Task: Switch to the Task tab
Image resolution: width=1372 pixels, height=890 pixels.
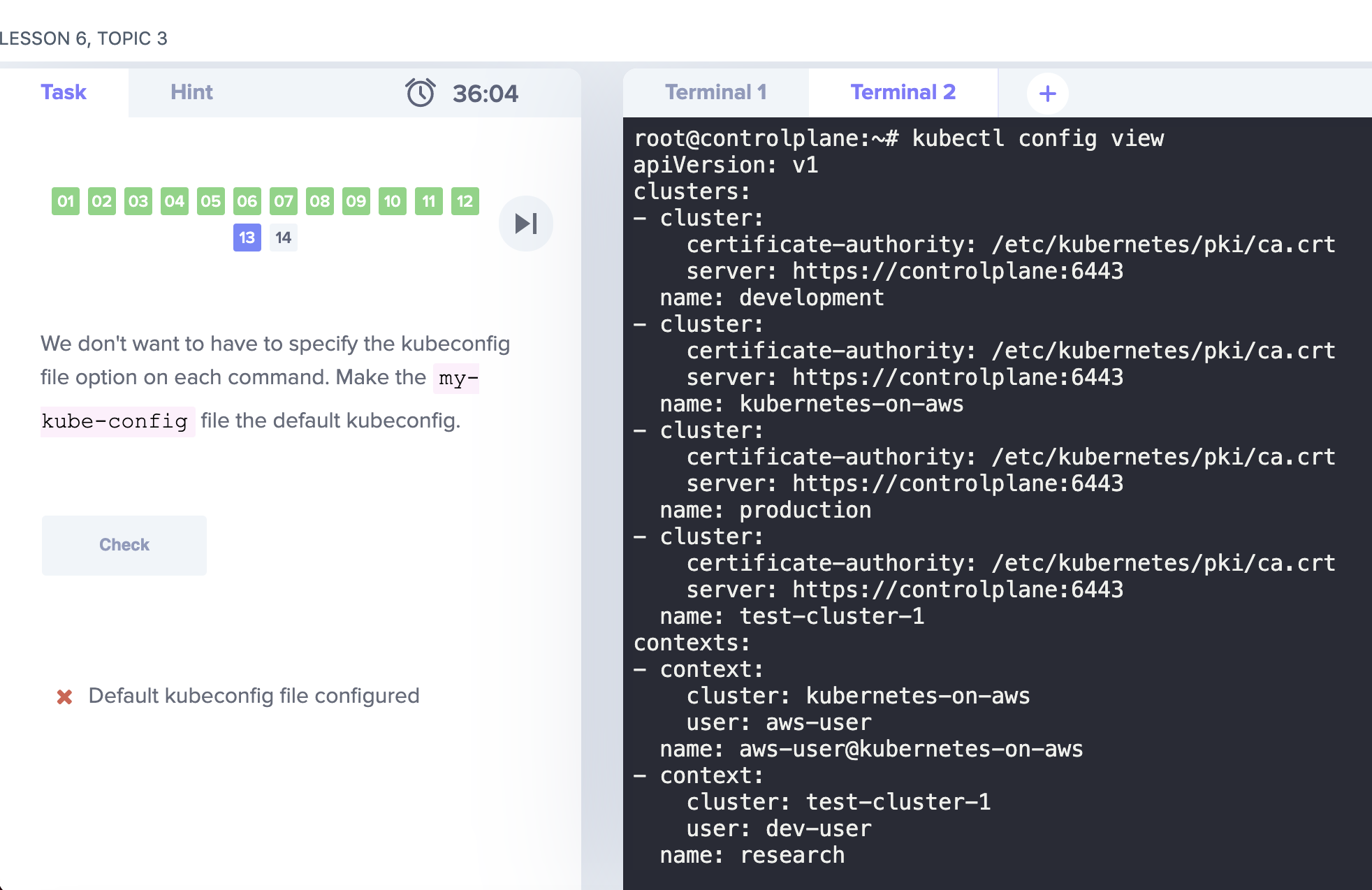Action: pyautogui.click(x=64, y=92)
